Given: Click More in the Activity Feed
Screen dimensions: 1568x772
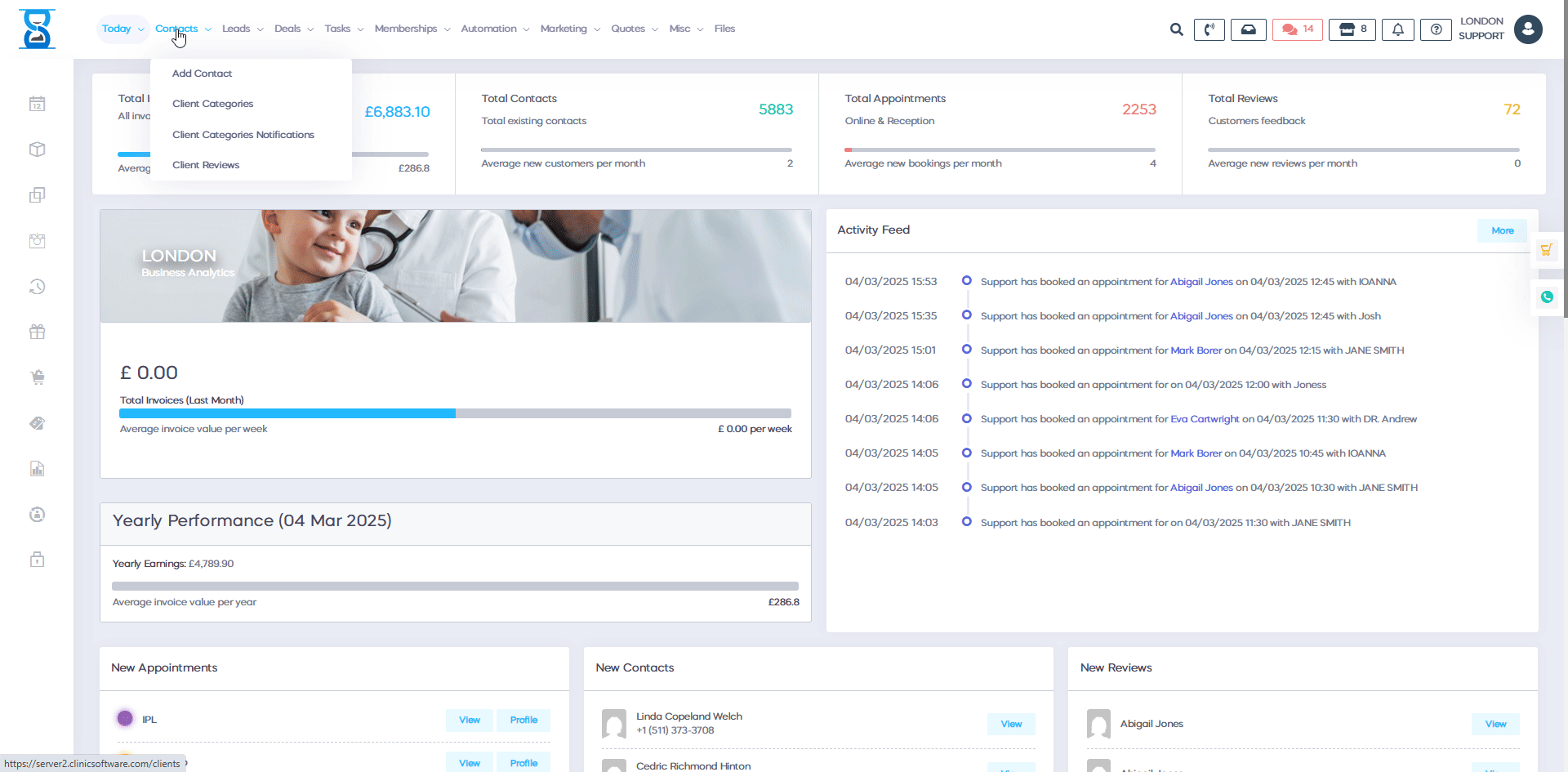Looking at the screenshot, I should [1501, 230].
